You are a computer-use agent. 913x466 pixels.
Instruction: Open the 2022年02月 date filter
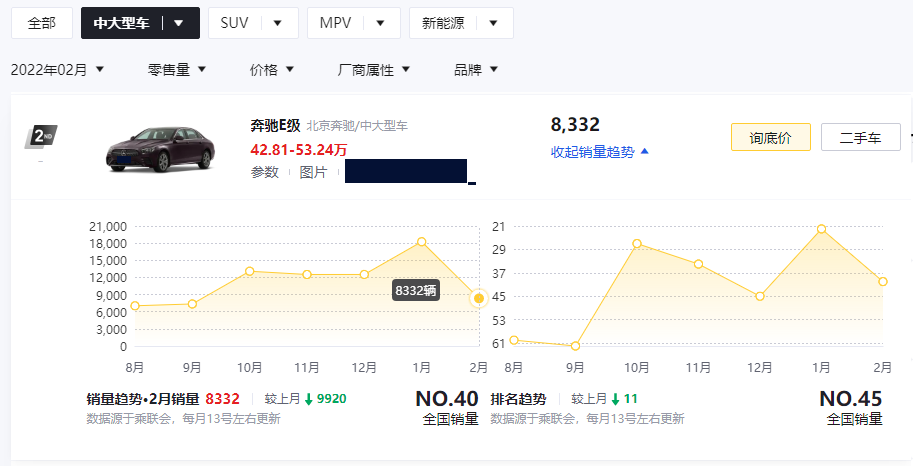coord(57,70)
